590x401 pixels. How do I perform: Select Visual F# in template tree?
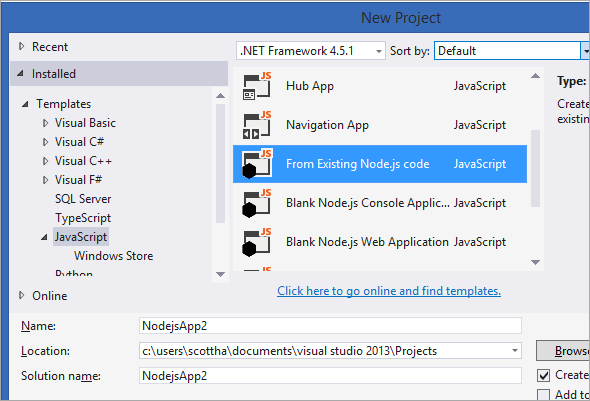pyautogui.click(x=78, y=180)
